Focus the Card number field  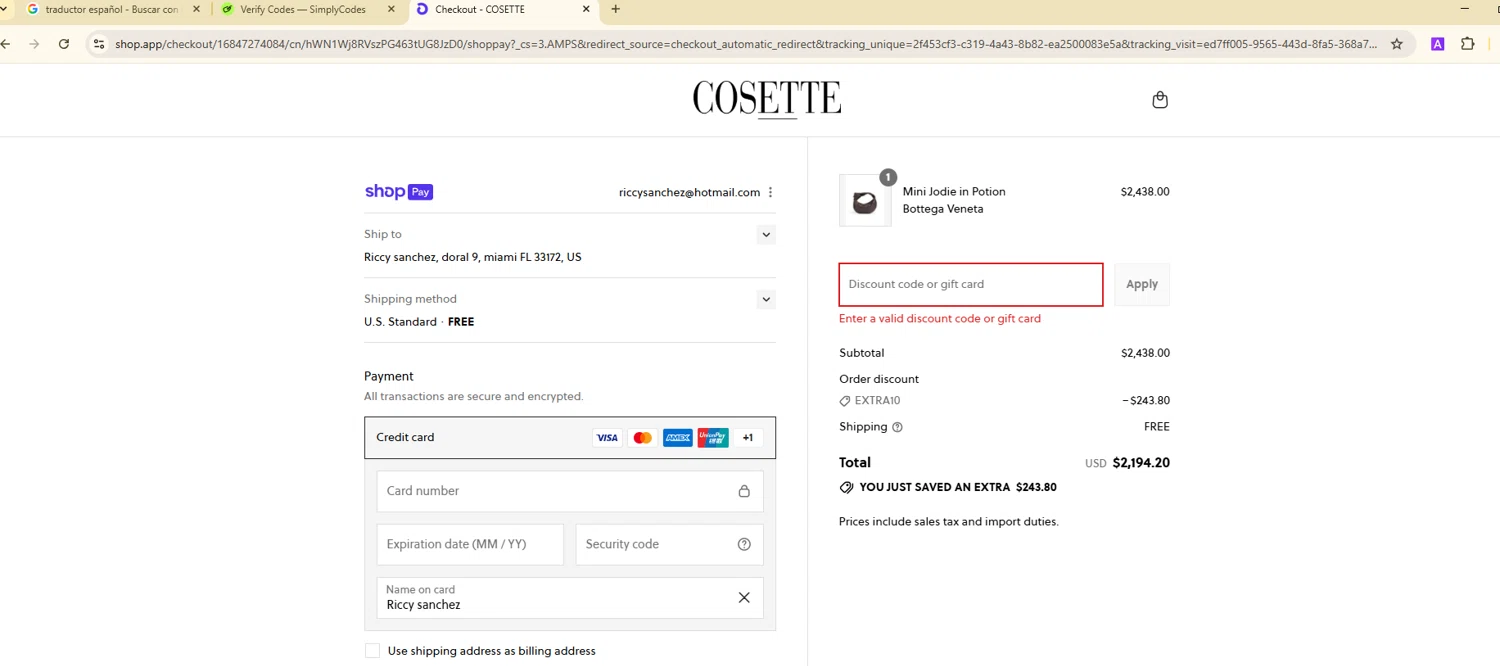pos(570,491)
